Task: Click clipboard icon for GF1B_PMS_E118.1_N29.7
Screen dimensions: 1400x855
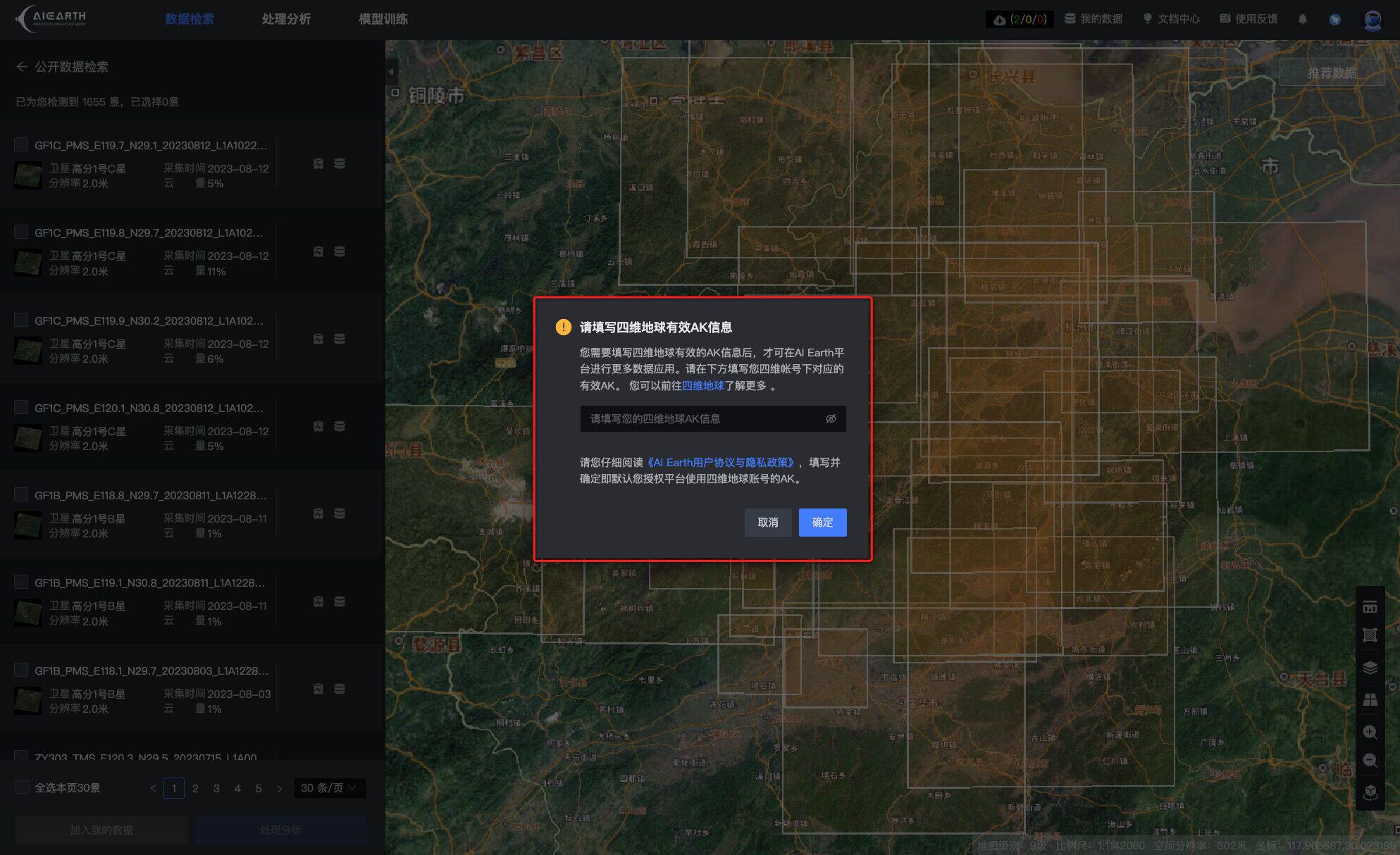Action: click(x=318, y=689)
